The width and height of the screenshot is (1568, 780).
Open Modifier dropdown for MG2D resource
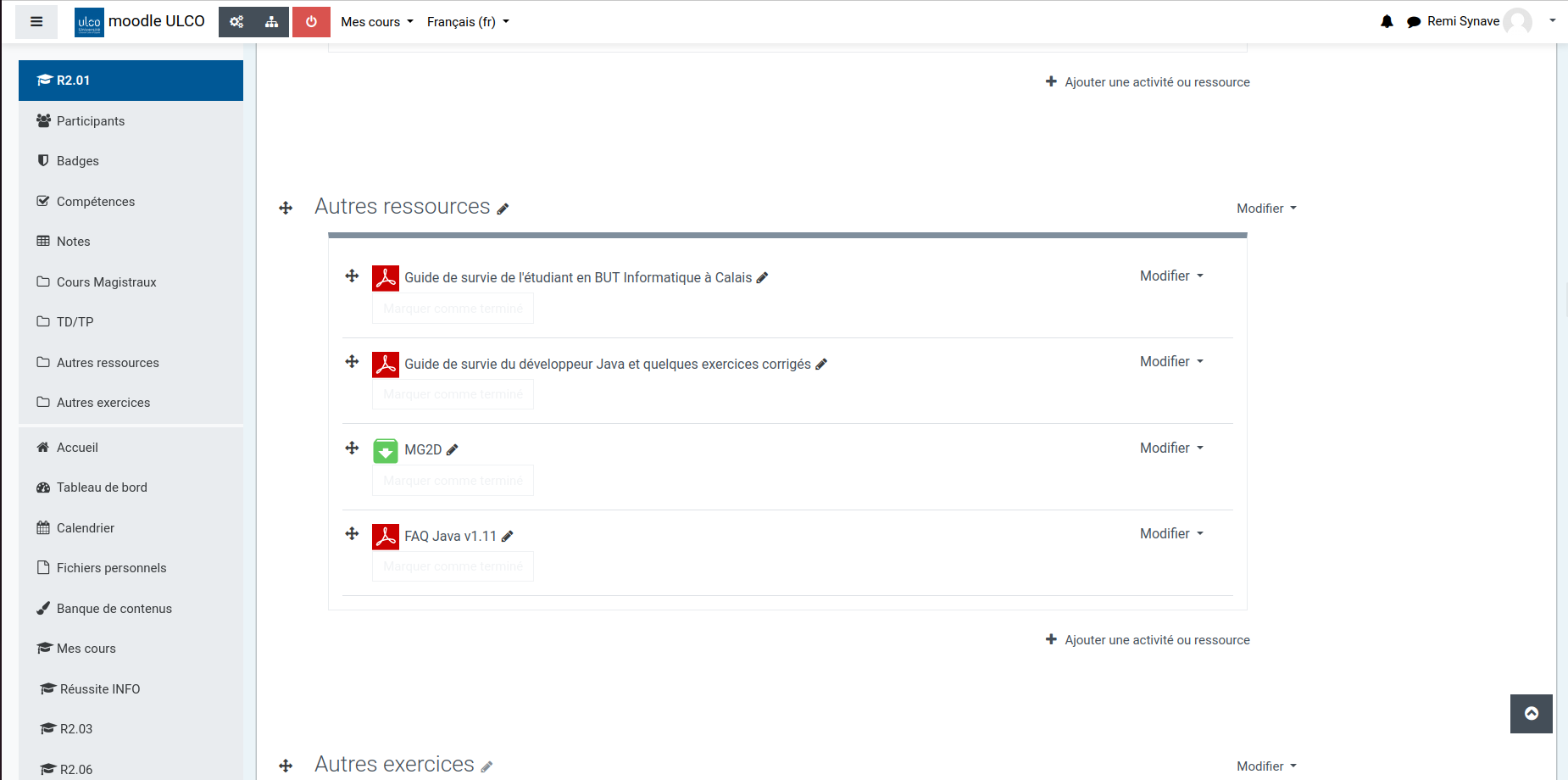(1171, 448)
